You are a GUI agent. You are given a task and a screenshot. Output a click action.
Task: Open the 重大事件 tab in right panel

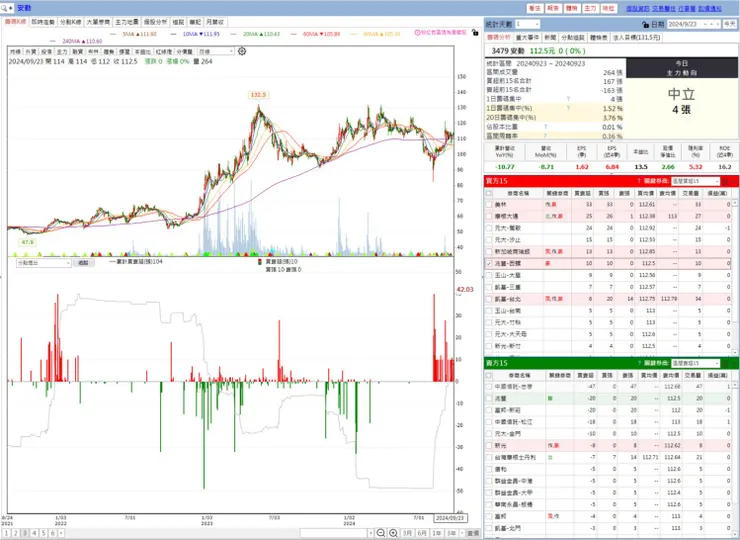(527, 37)
